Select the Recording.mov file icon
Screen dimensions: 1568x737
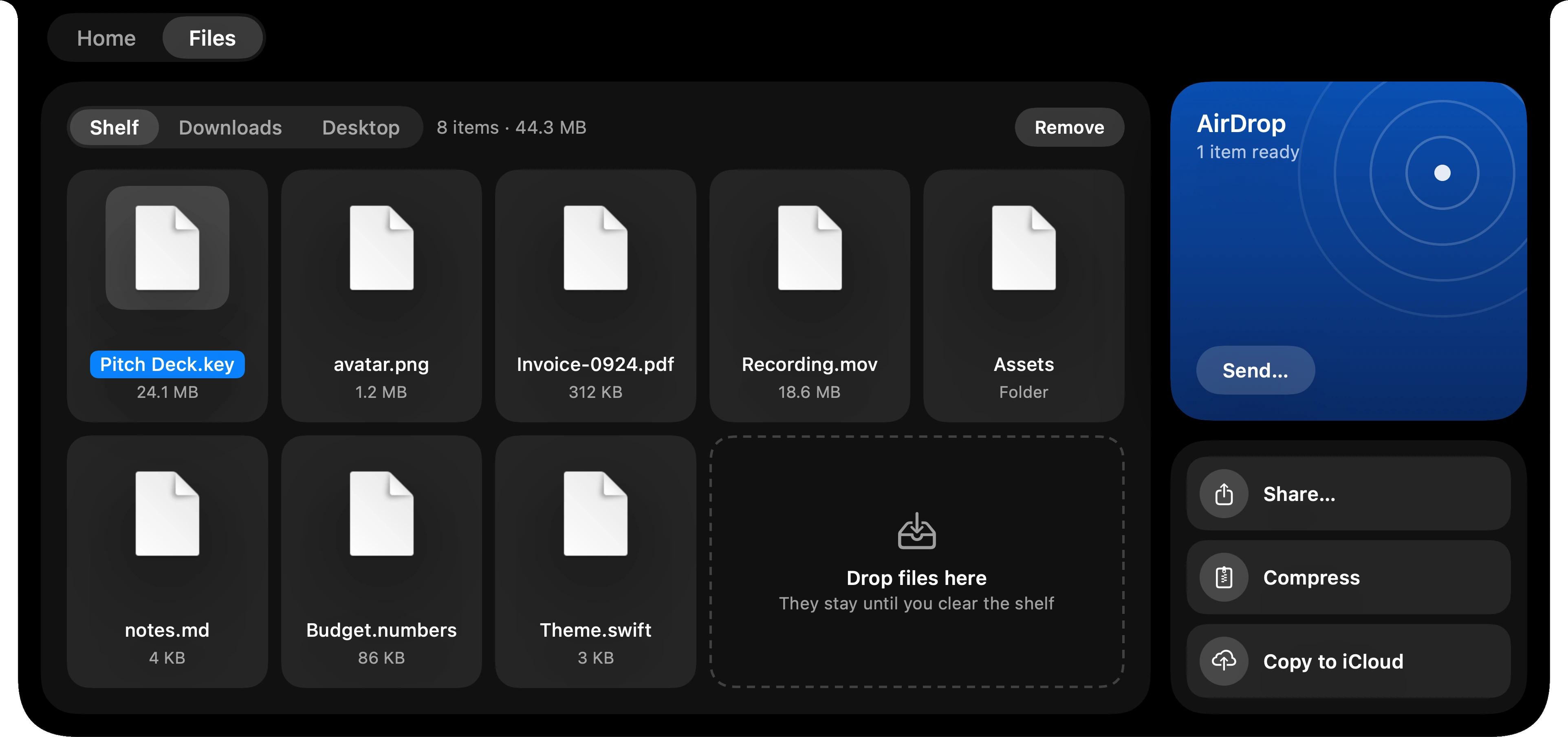(810, 248)
